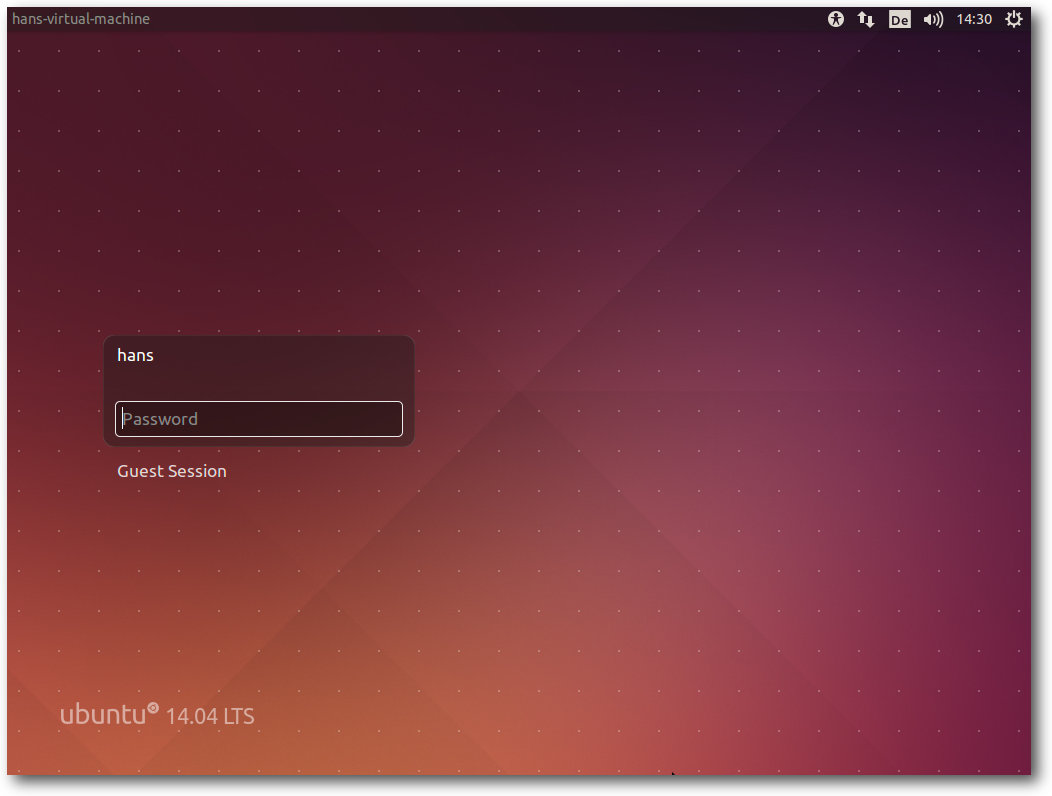Image resolution: width=1052 pixels, height=796 pixels.
Task: Open the power gear session menu
Action: (x=1013, y=19)
